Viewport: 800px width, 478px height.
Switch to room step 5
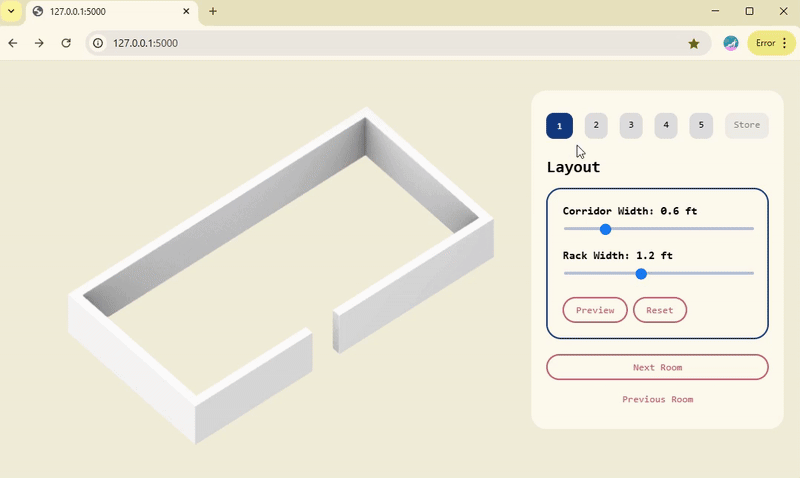click(701, 125)
